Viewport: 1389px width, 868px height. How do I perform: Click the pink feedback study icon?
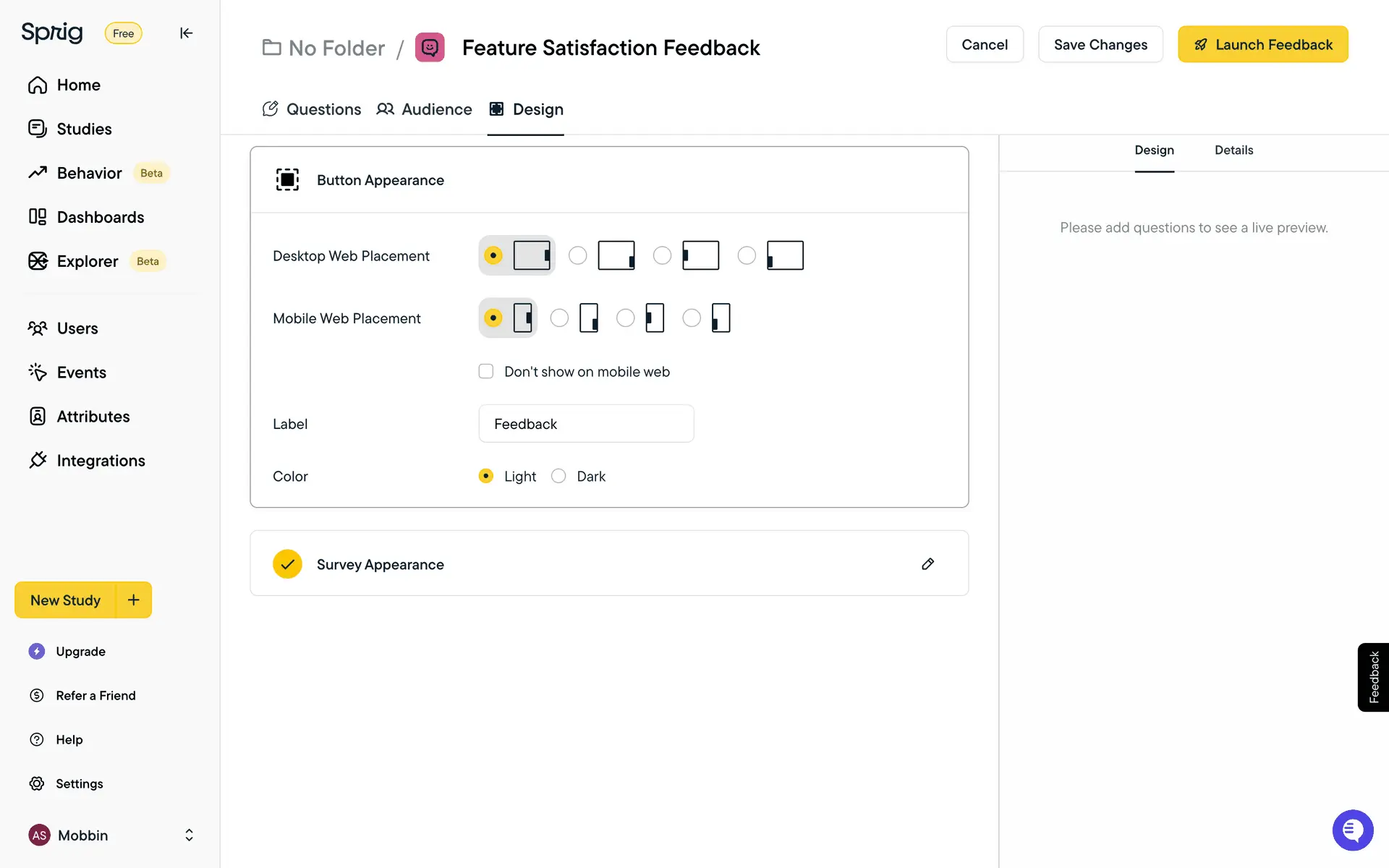(x=430, y=48)
